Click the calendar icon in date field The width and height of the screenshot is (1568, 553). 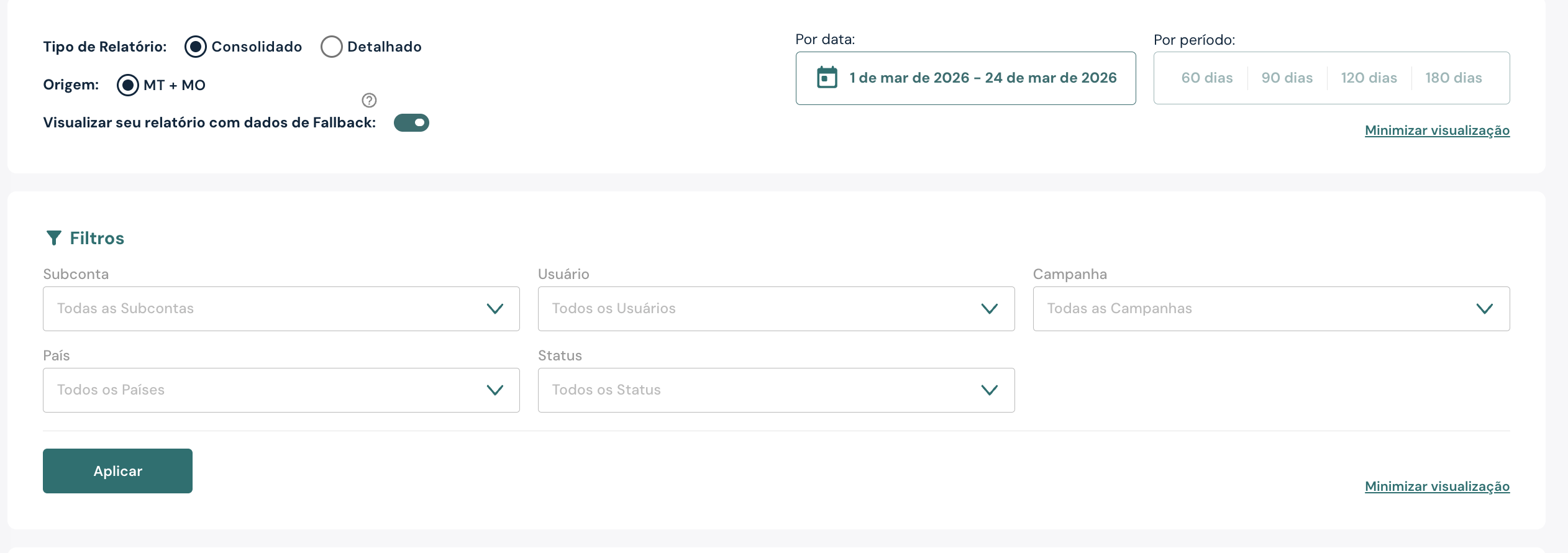[827, 78]
